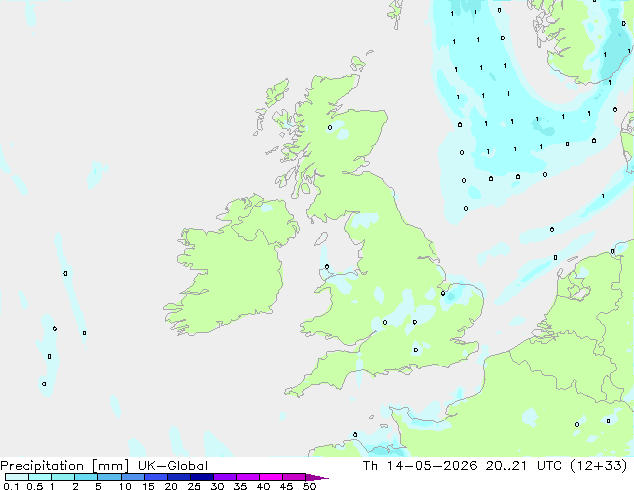Click the 2–5 mm legend color box
The image size is (634, 490).
click(x=86, y=477)
